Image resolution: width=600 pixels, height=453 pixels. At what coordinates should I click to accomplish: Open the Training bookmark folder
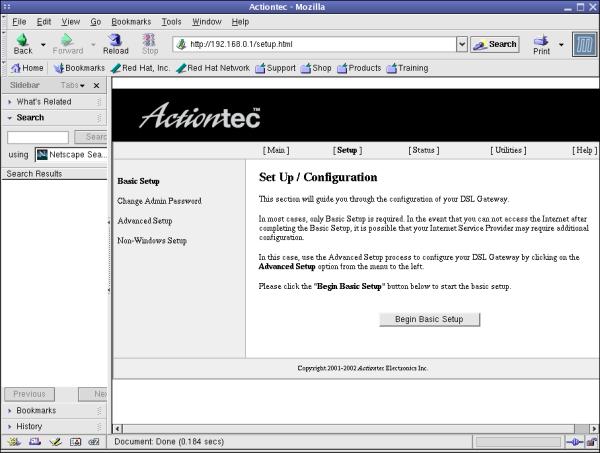407,68
